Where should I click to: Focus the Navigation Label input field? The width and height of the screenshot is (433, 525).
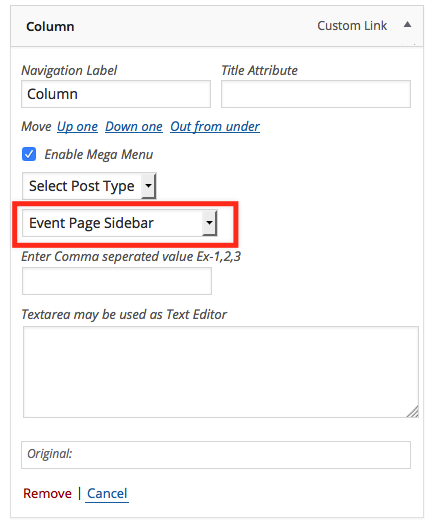point(116,94)
